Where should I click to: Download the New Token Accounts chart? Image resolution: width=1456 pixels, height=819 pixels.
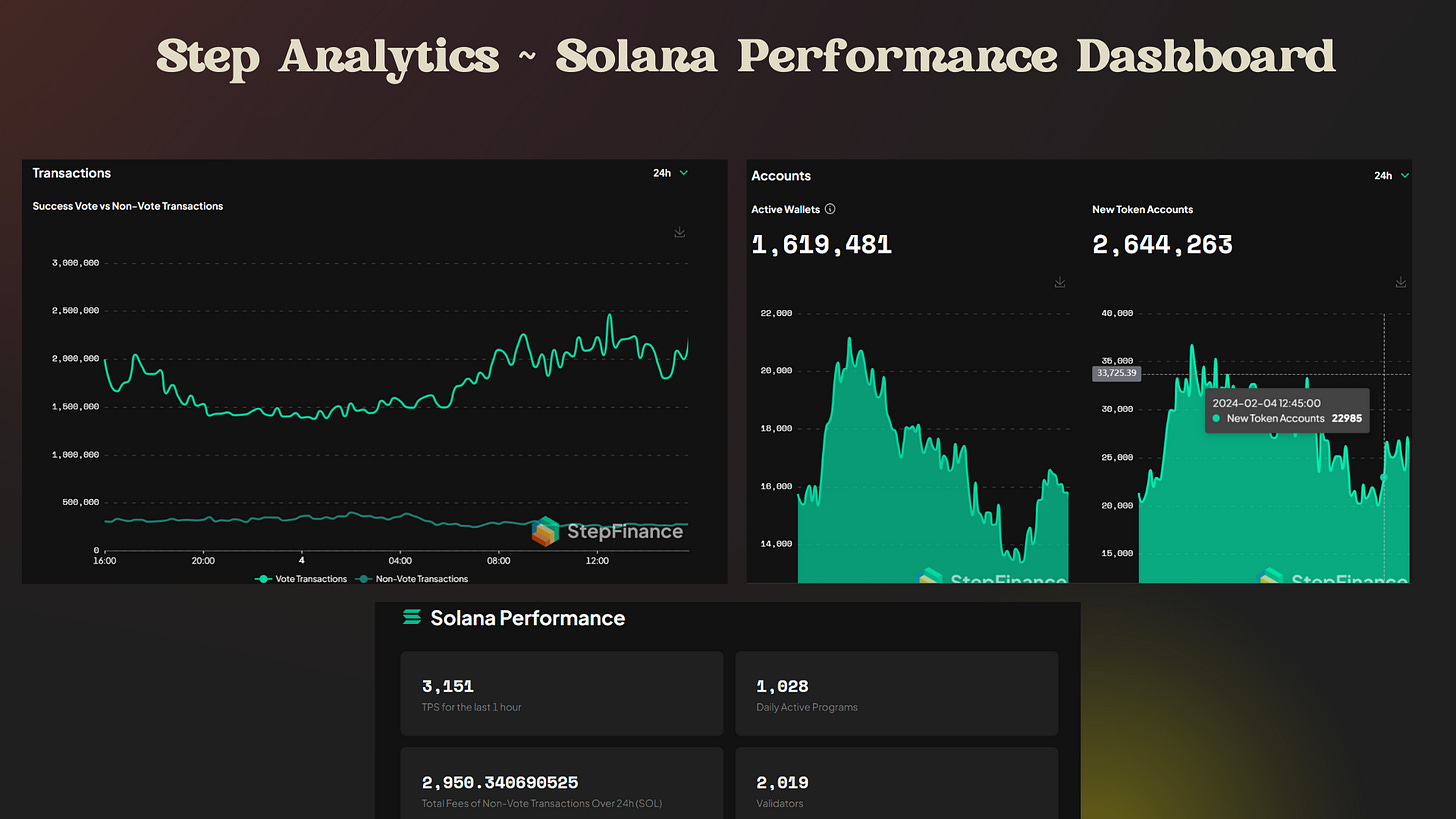[x=1401, y=283]
